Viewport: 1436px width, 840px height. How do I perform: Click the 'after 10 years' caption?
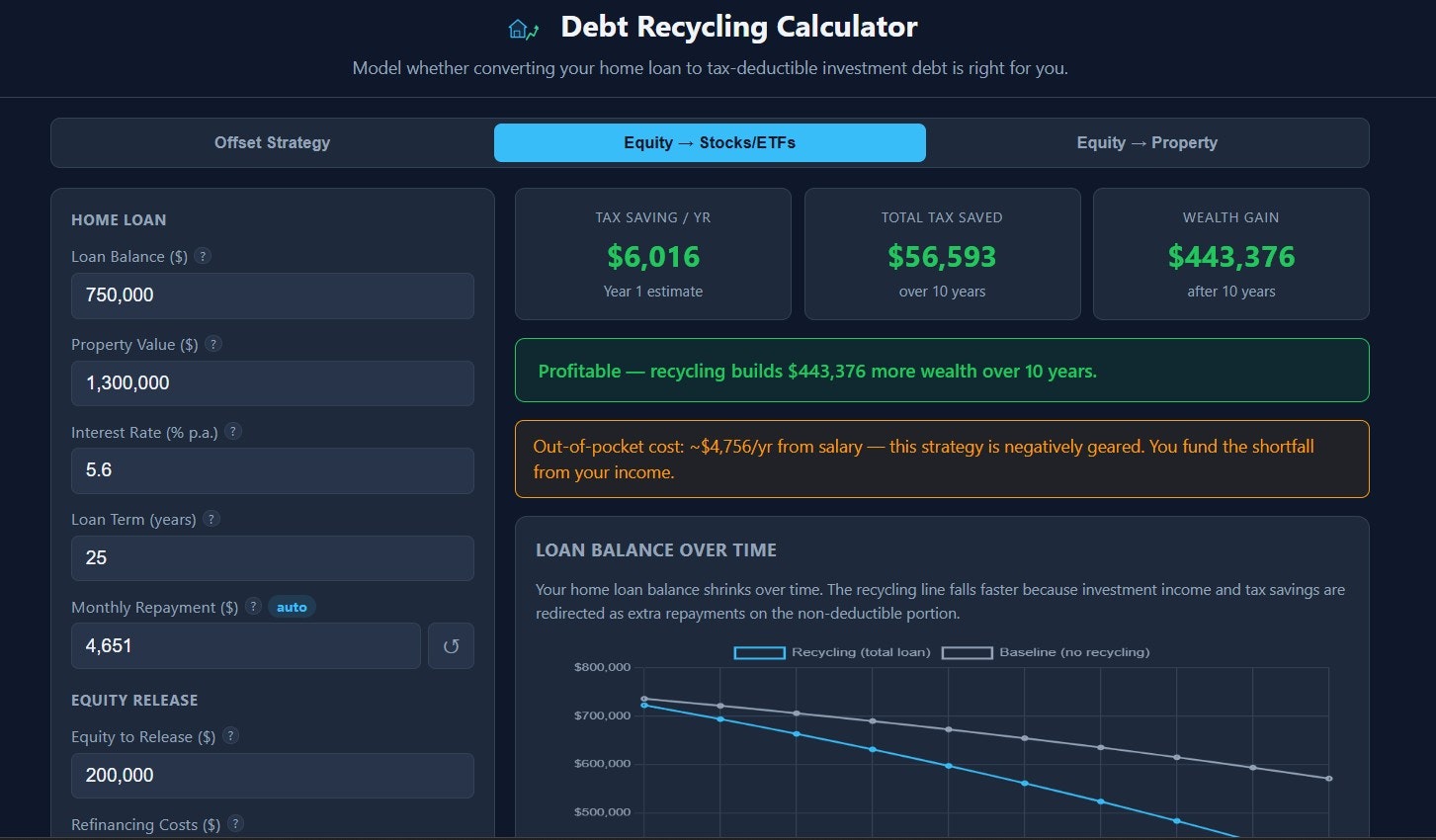(x=1231, y=292)
